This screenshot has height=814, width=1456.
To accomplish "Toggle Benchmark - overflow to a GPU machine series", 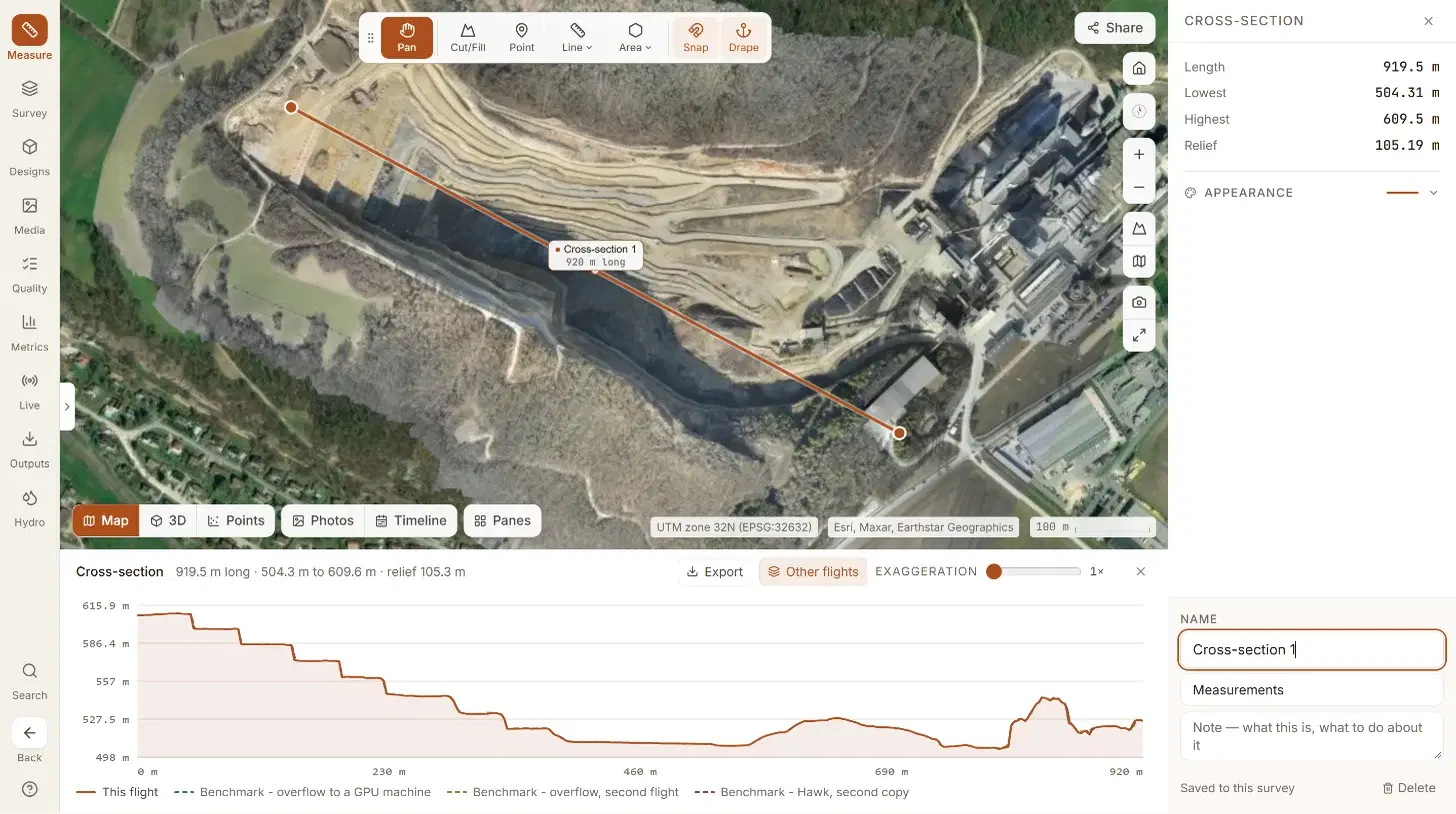I will tap(302, 792).
